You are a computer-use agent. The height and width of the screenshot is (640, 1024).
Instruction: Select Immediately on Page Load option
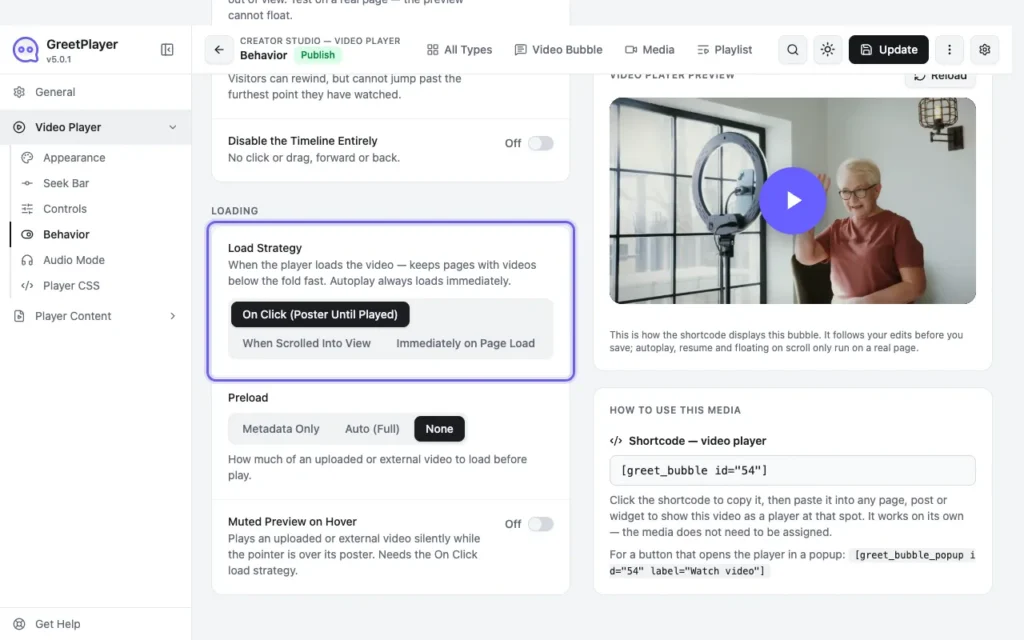pyautogui.click(x=466, y=343)
